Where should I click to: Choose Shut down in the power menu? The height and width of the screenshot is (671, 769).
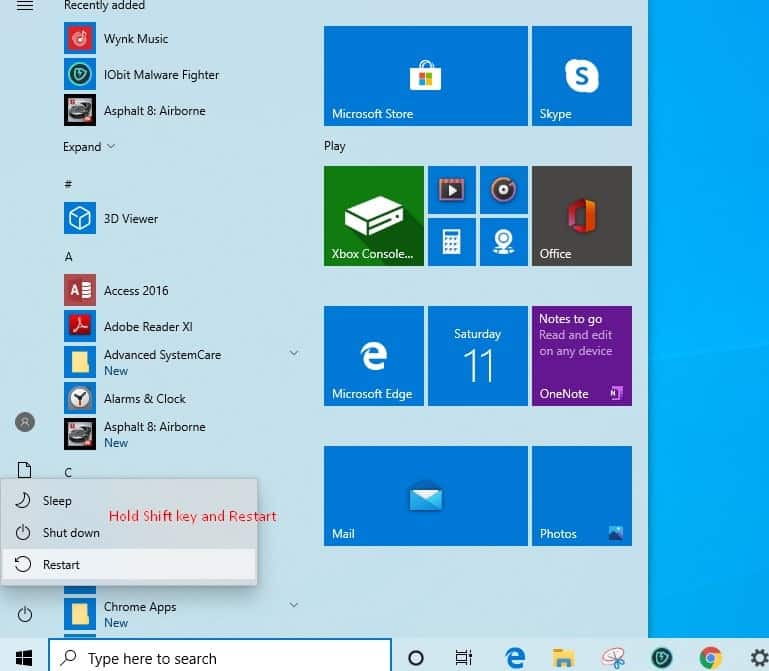tap(71, 533)
